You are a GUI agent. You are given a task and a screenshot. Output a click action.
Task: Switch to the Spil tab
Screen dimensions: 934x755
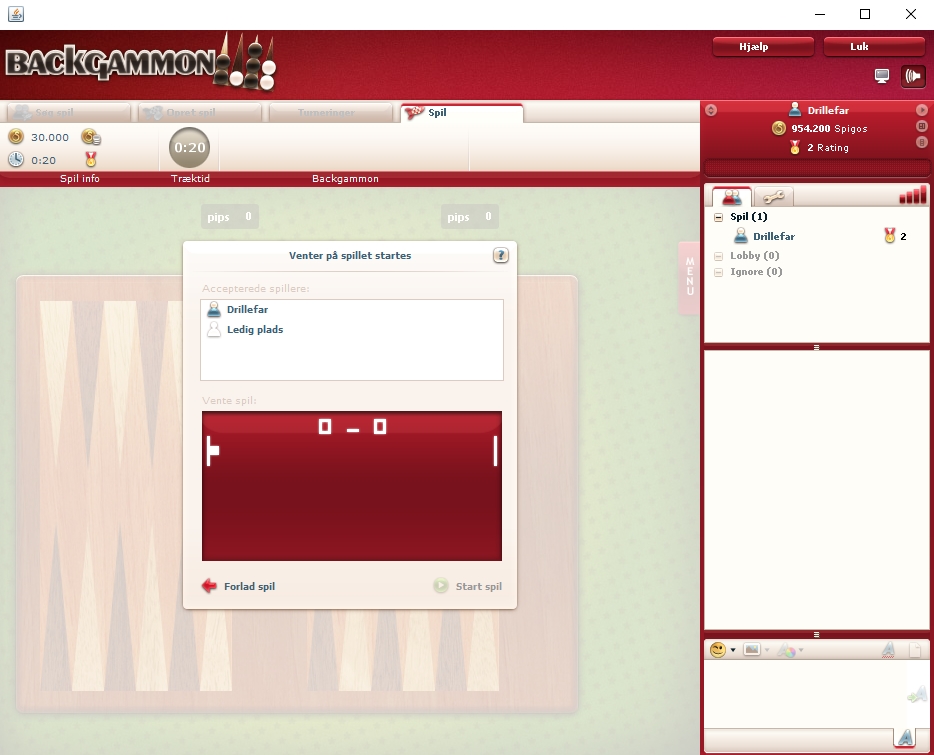tap(461, 113)
